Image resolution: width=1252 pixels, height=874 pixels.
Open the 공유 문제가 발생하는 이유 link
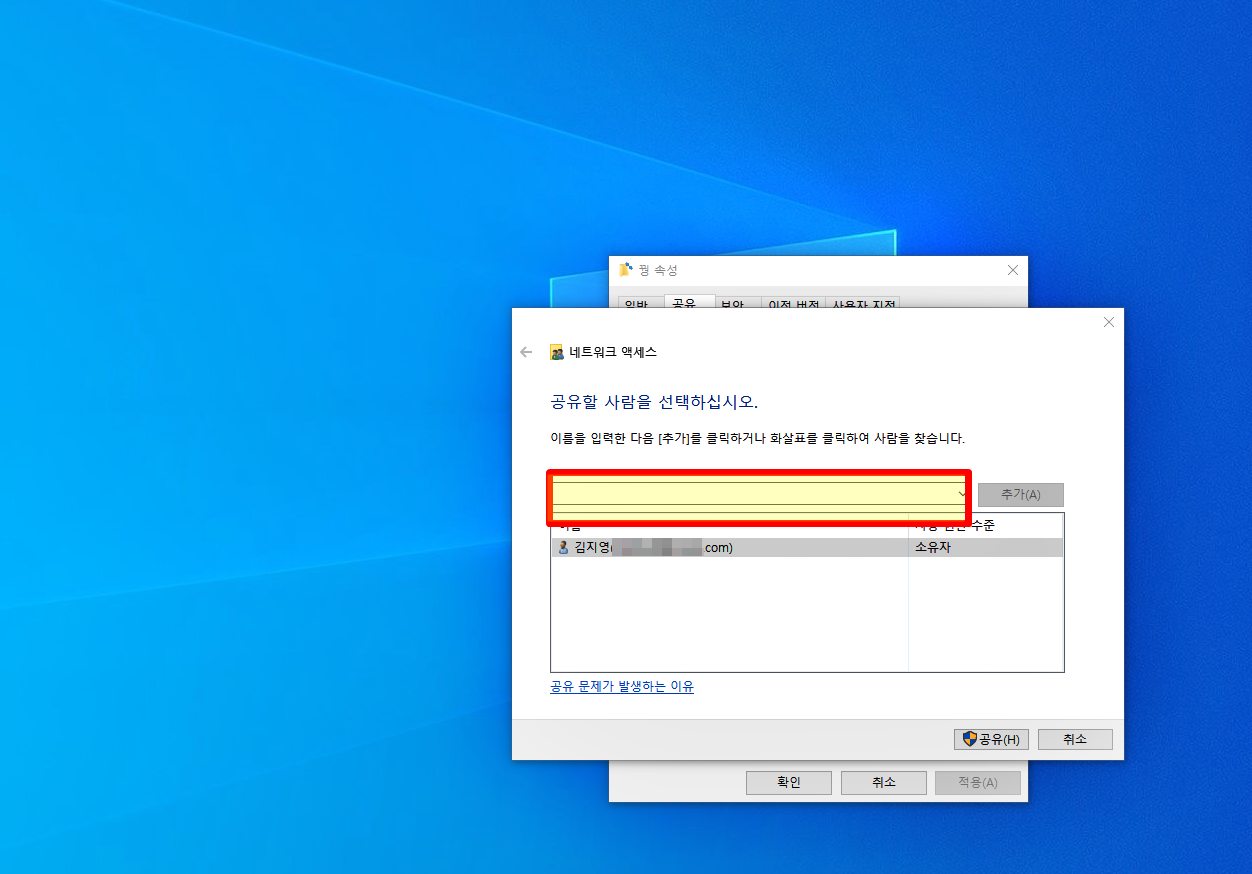pyautogui.click(x=622, y=687)
